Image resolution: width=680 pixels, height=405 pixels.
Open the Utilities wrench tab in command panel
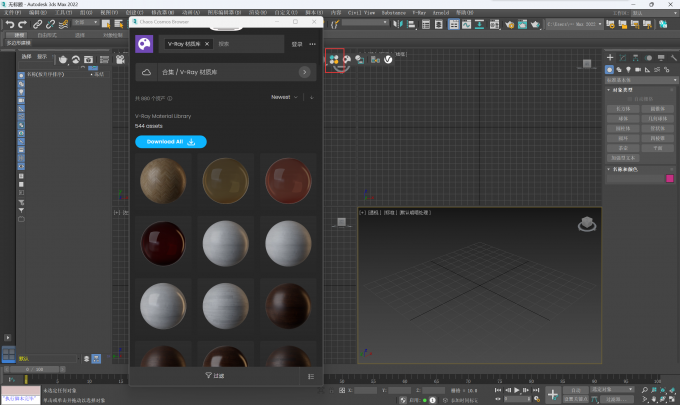click(x=673, y=58)
